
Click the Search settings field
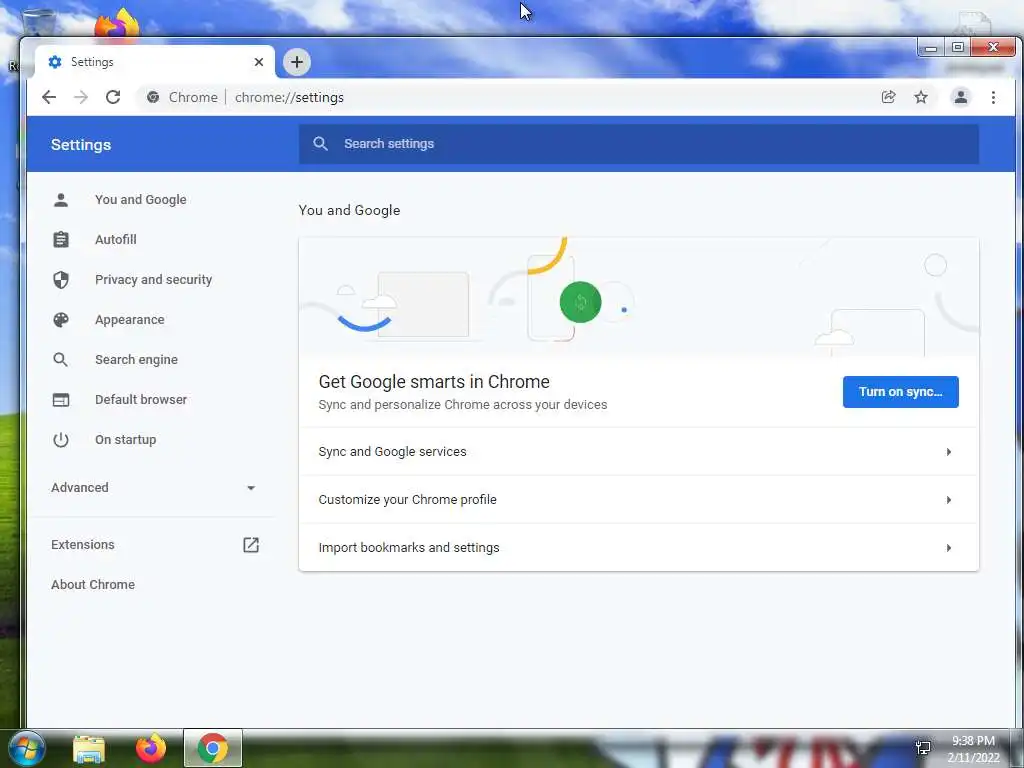[x=639, y=144]
